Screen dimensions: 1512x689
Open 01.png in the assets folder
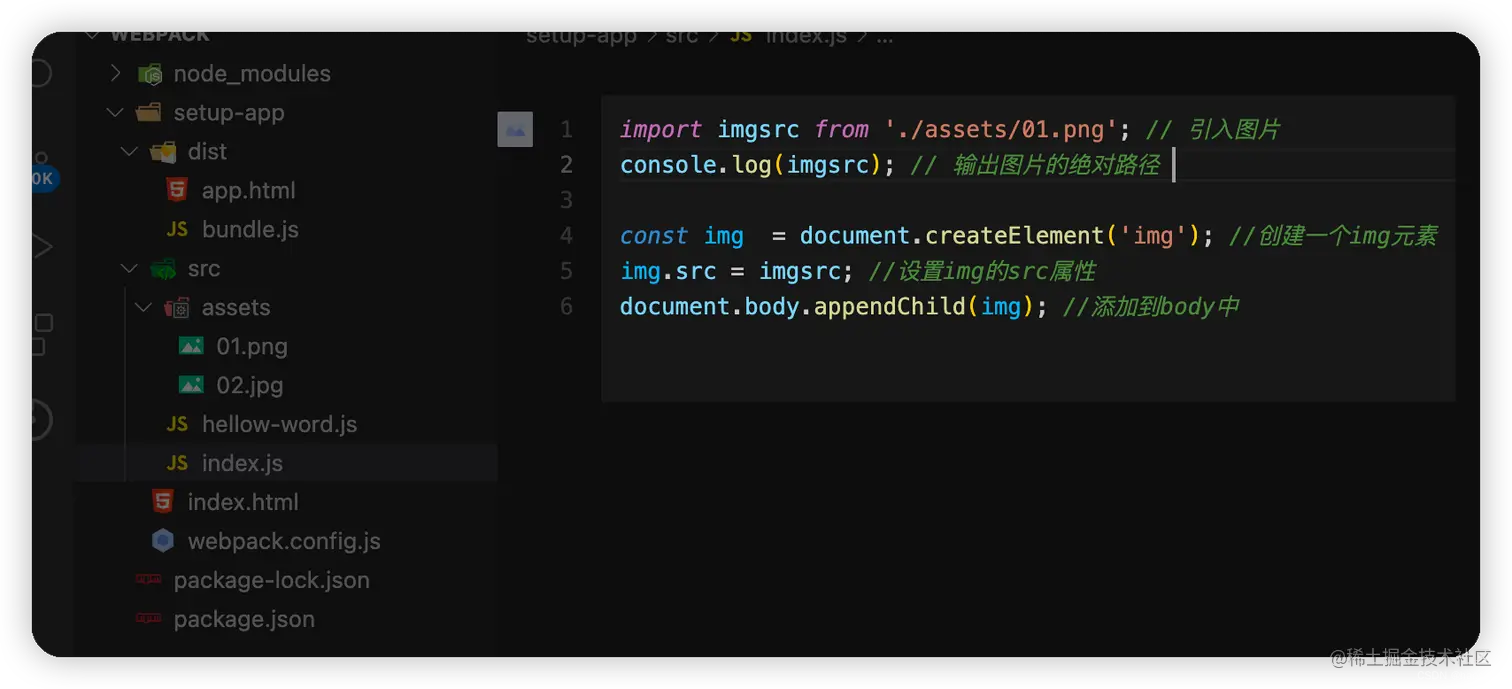tap(252, 346)
